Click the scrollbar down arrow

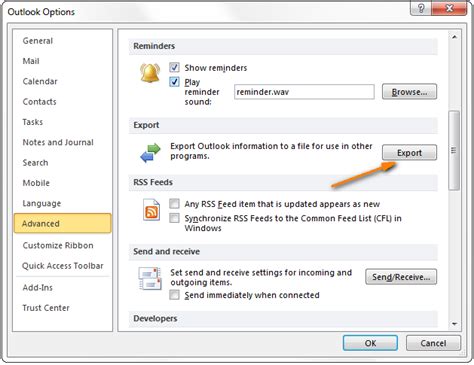454,323
